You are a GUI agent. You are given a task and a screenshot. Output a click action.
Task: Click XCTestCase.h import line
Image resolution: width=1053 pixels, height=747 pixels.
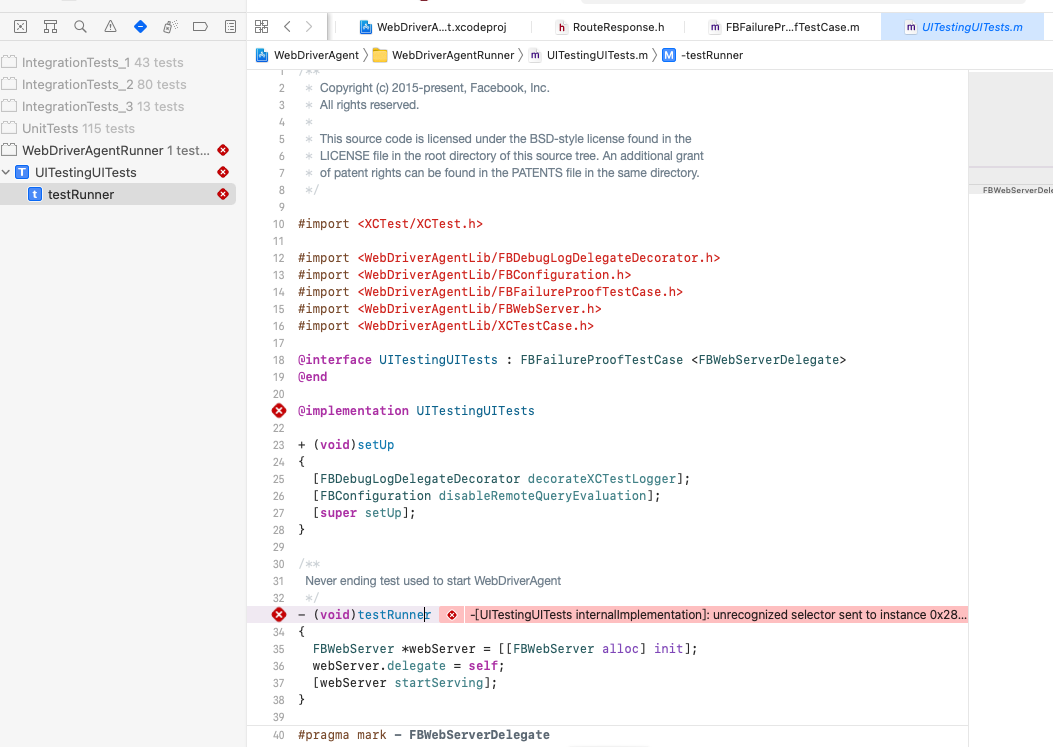446,326
